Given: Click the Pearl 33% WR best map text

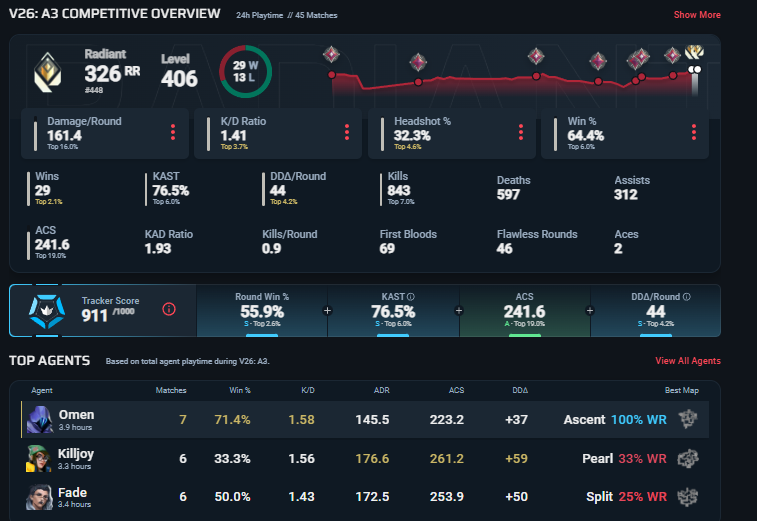Looking at the screenshot, I should tap(624, 458).
